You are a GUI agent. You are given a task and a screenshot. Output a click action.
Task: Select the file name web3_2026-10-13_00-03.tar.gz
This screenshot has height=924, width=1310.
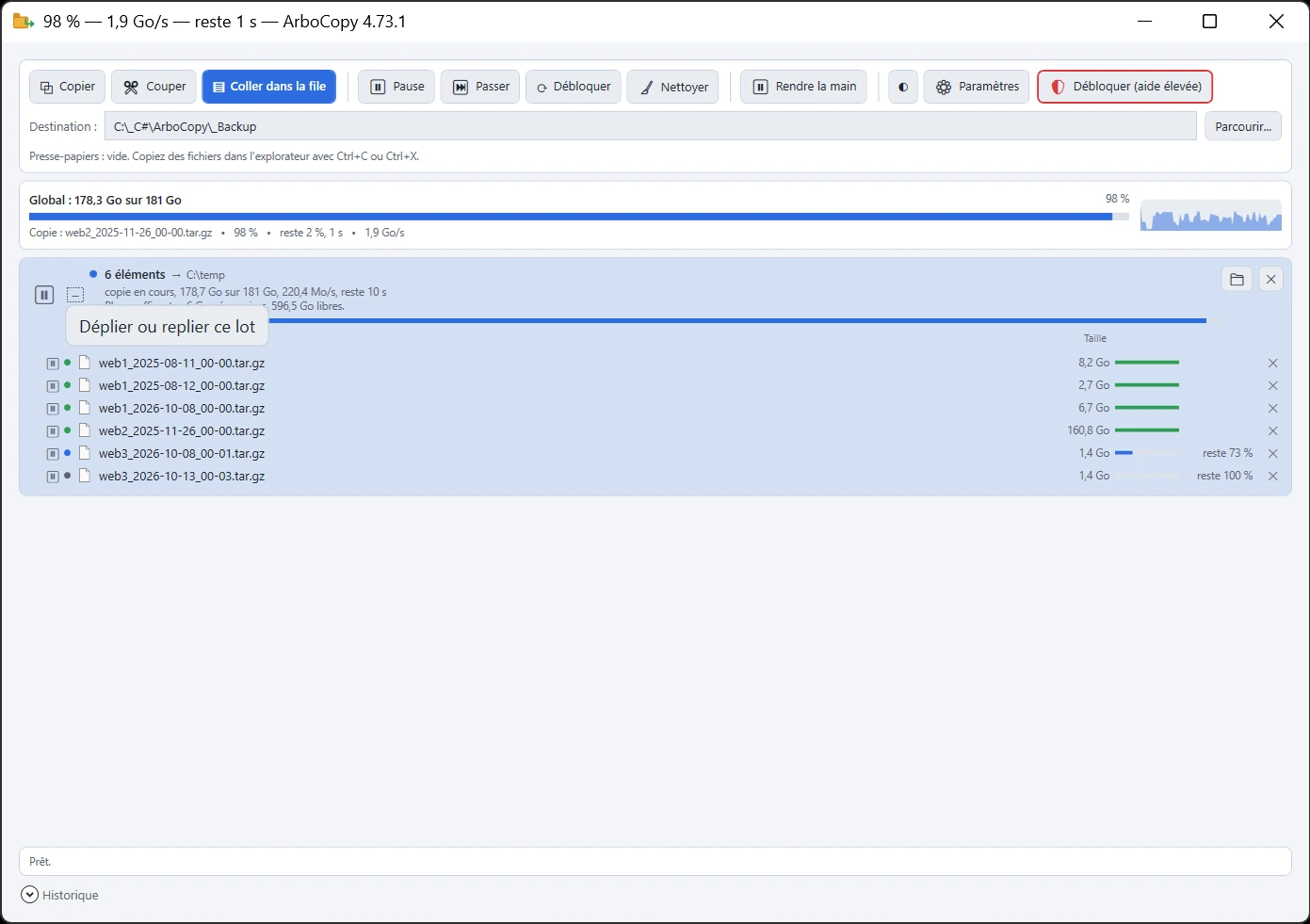[x=182, y=476]
